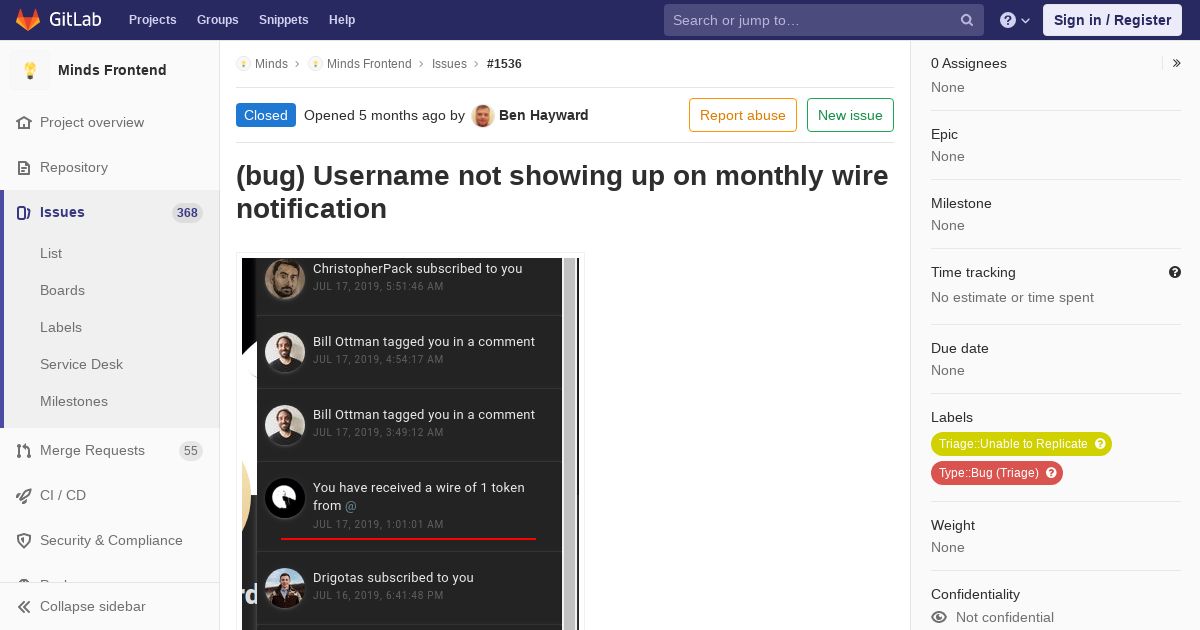
Task: Click Minds Frontend project title in sidebar
Action: (x=112, y=70)
